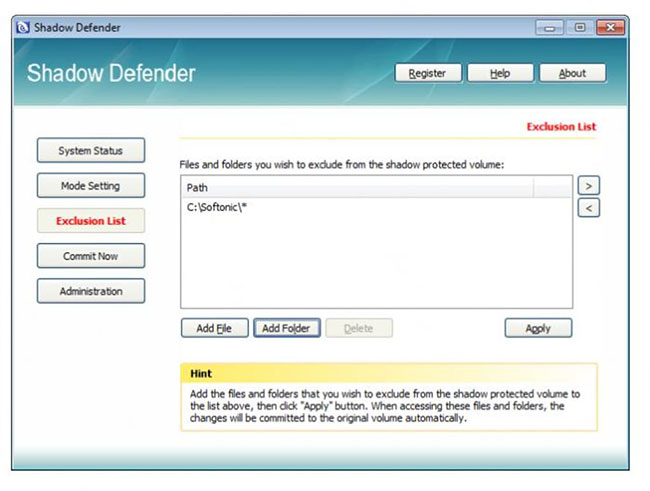Click the Path column header
This screenshot has width=650, height=491.
(x=357, y=187)
